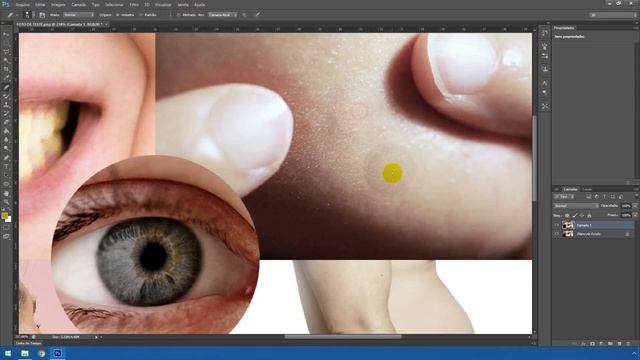Hide the Plano de fundo layer

click(x=556, y=234)
